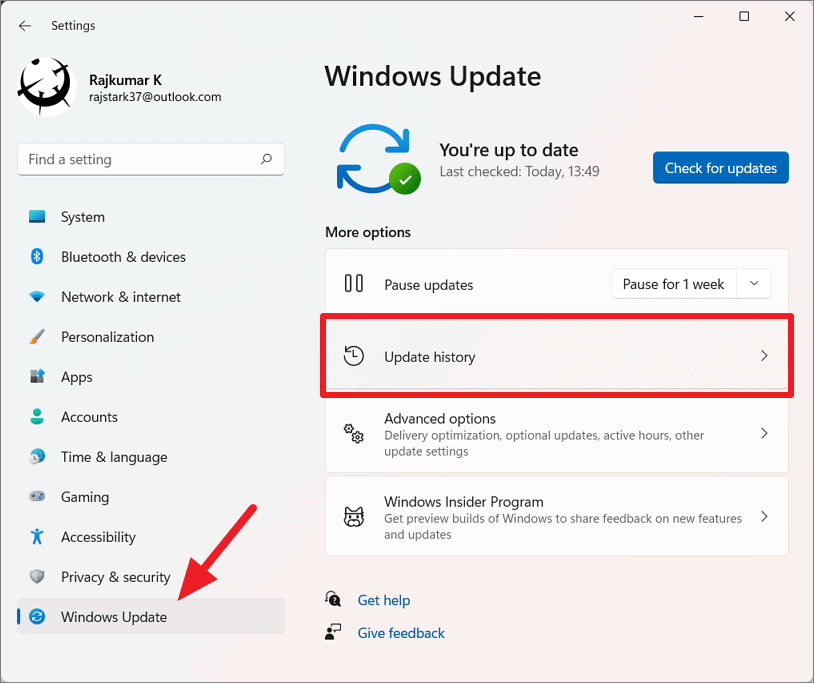Click the Bluetooth icon in sidebar
Viewport: 814px width, 683px height.
(37, 256)
